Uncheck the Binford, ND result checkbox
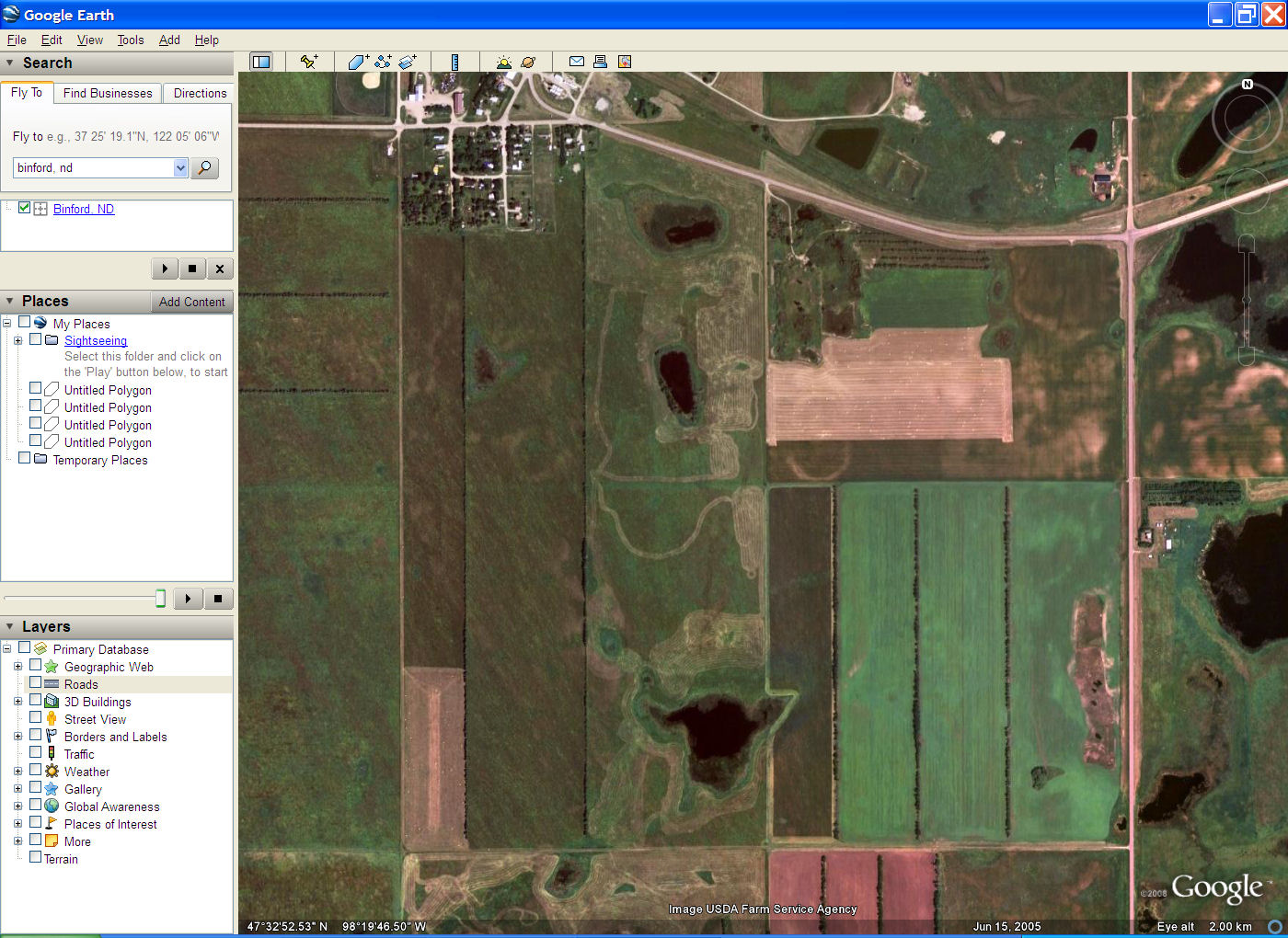The width and height of the screenshot is (1288, 938). [x=25, y=208]
